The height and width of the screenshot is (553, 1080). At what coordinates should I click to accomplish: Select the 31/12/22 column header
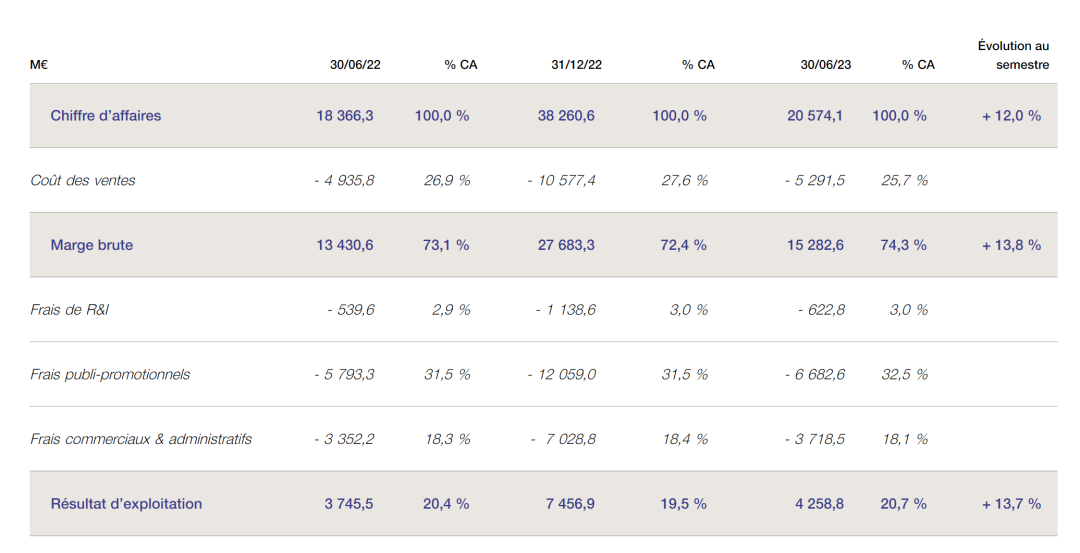[x=576, y=65]
